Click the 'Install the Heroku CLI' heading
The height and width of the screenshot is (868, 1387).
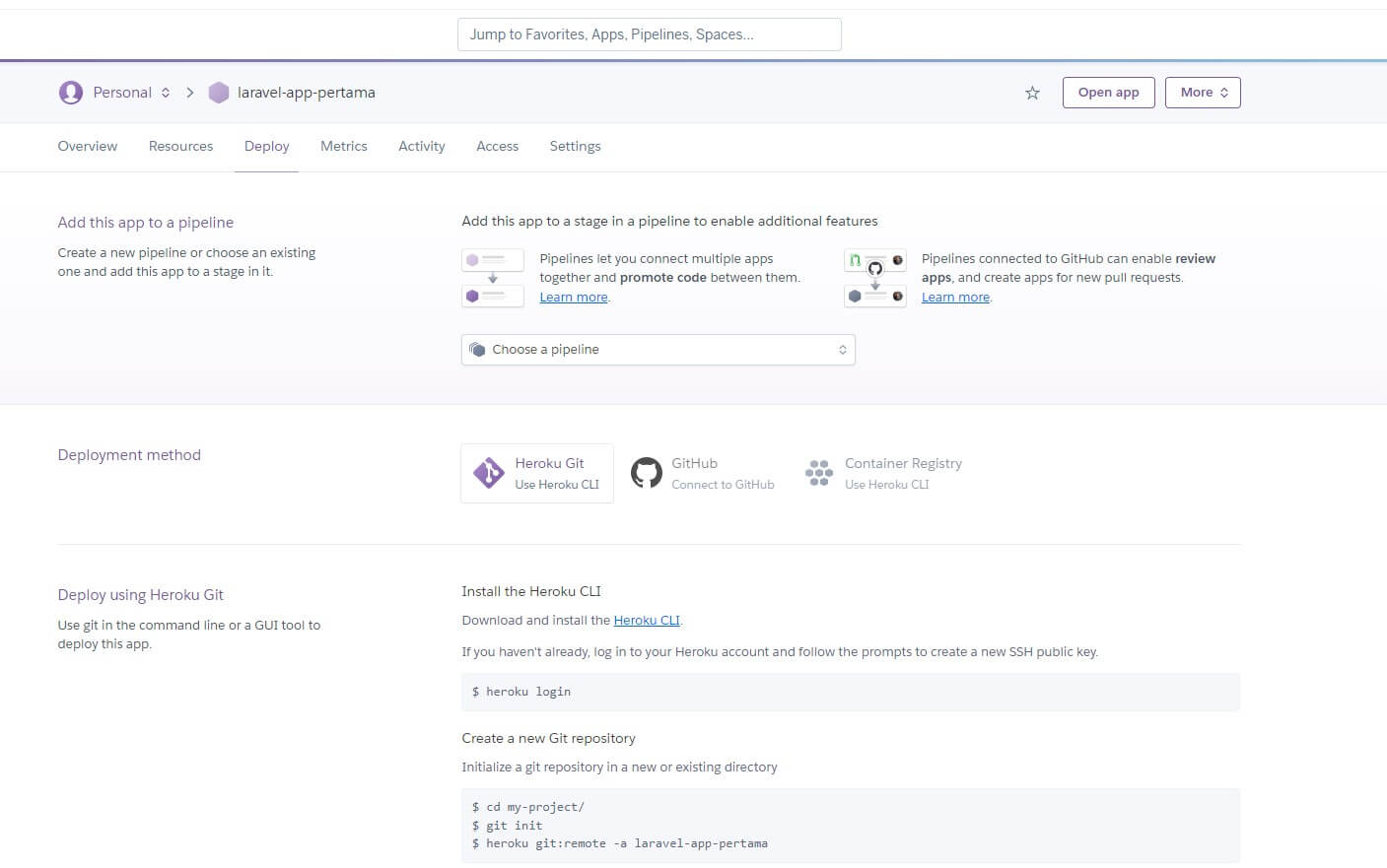pos(531,591)
